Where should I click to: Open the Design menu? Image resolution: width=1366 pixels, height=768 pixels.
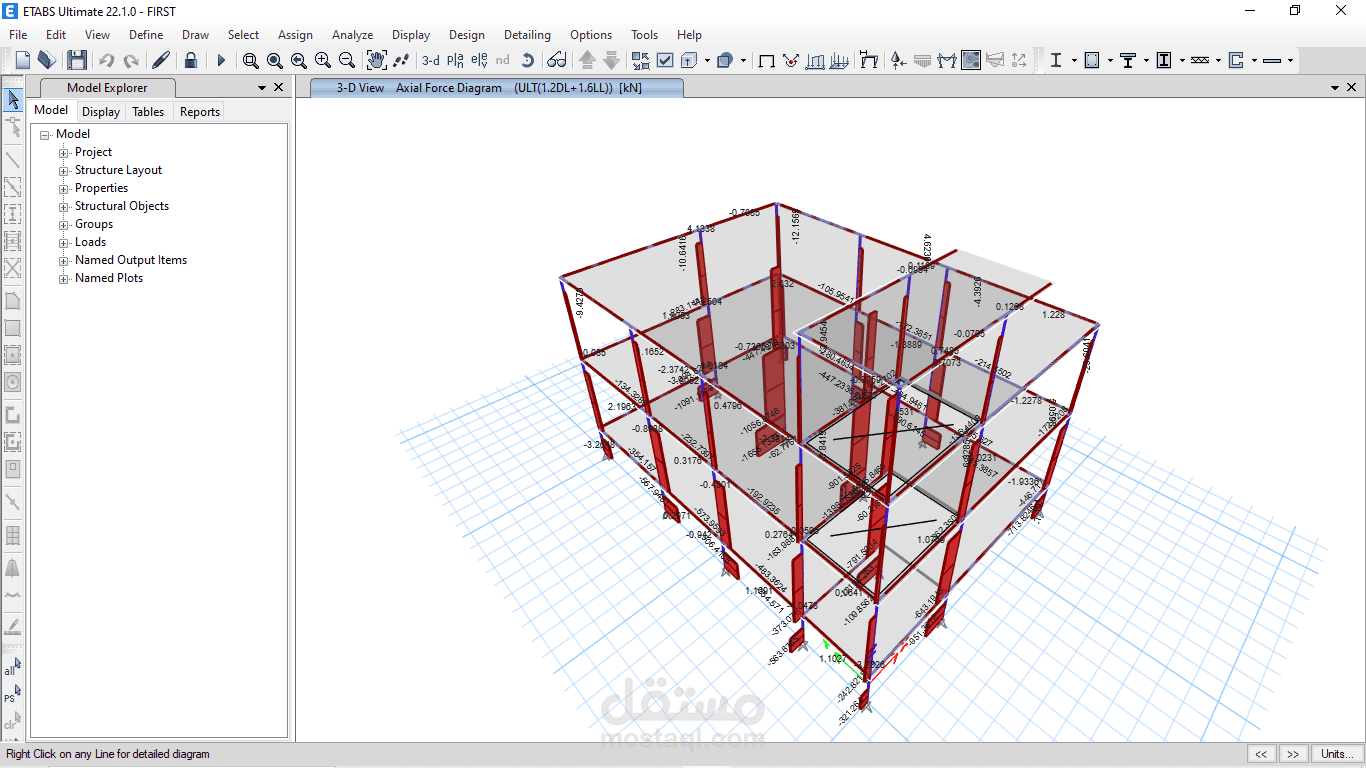pos(467,34)
